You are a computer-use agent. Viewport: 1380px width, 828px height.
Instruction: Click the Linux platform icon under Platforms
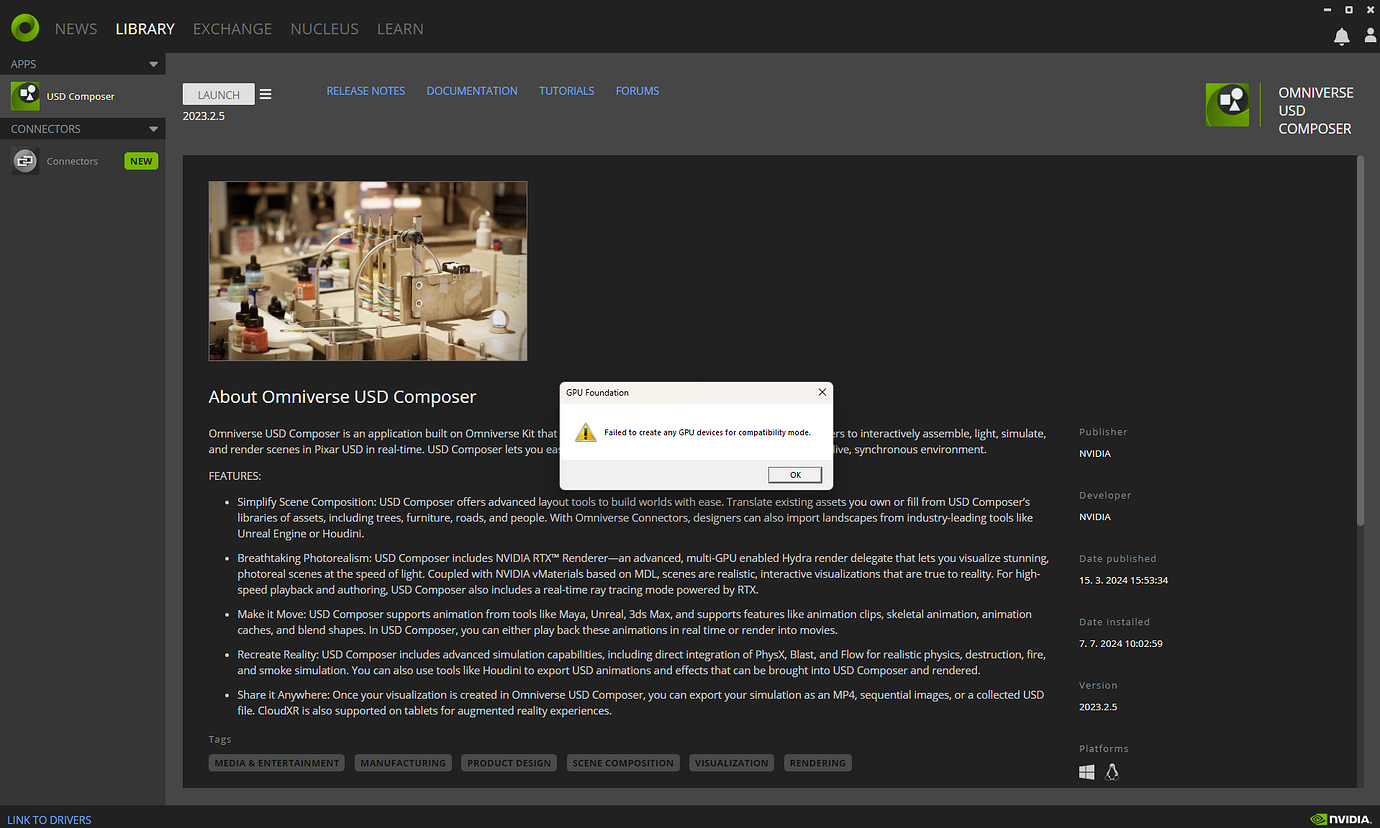pos(1112,771)
